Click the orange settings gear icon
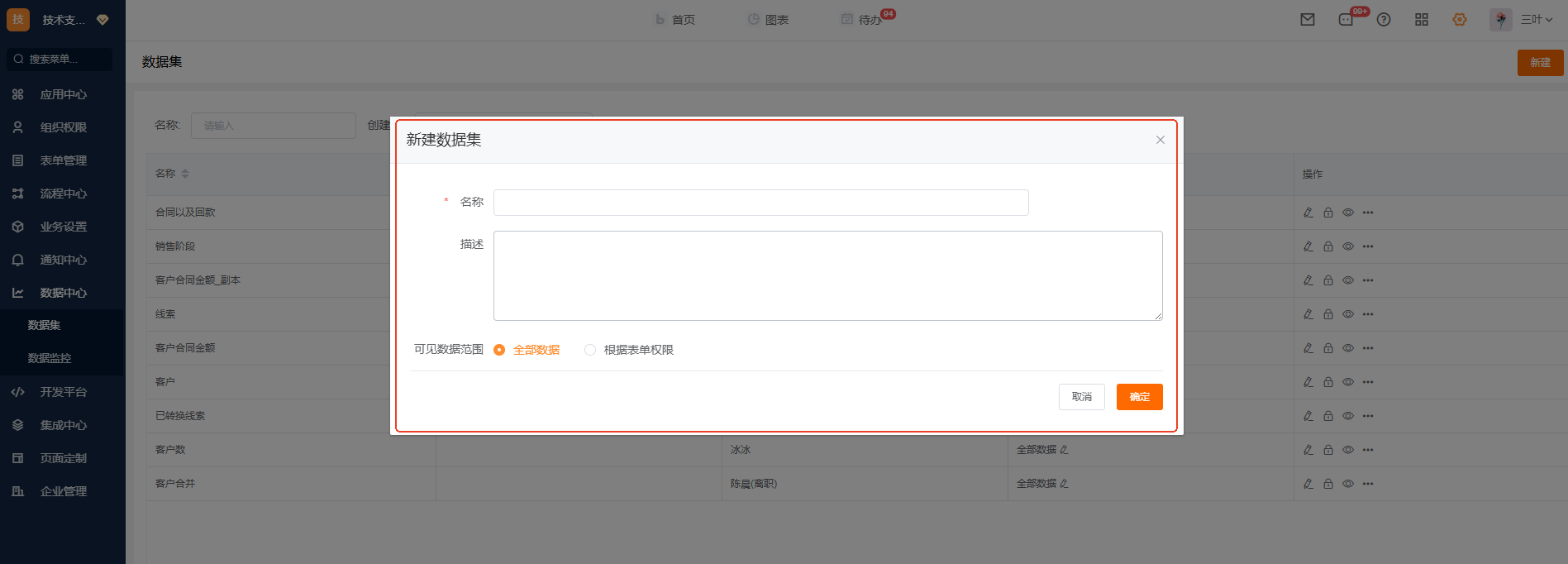Image resolution: width=1568 pixels, height=564 pixels. 1459,20
